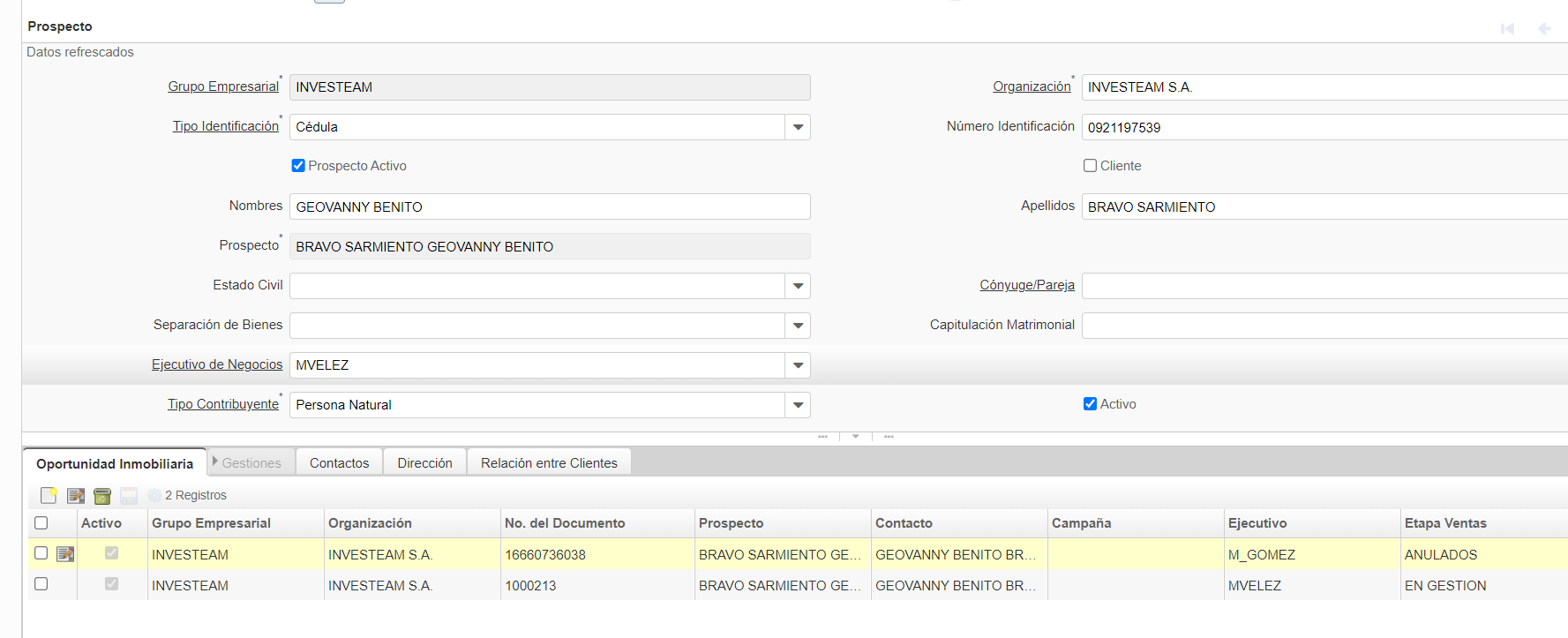
Task: Open the Relación entre Clientes tab
Action: pos(549,463)
